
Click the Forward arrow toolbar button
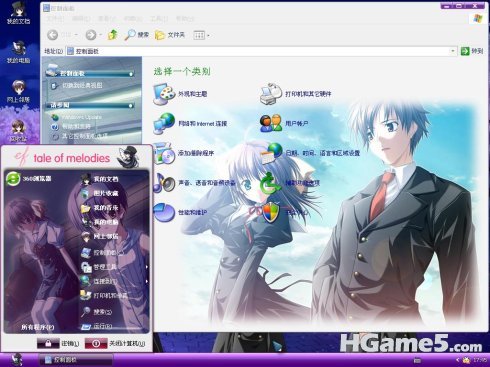tap(91, 35)
